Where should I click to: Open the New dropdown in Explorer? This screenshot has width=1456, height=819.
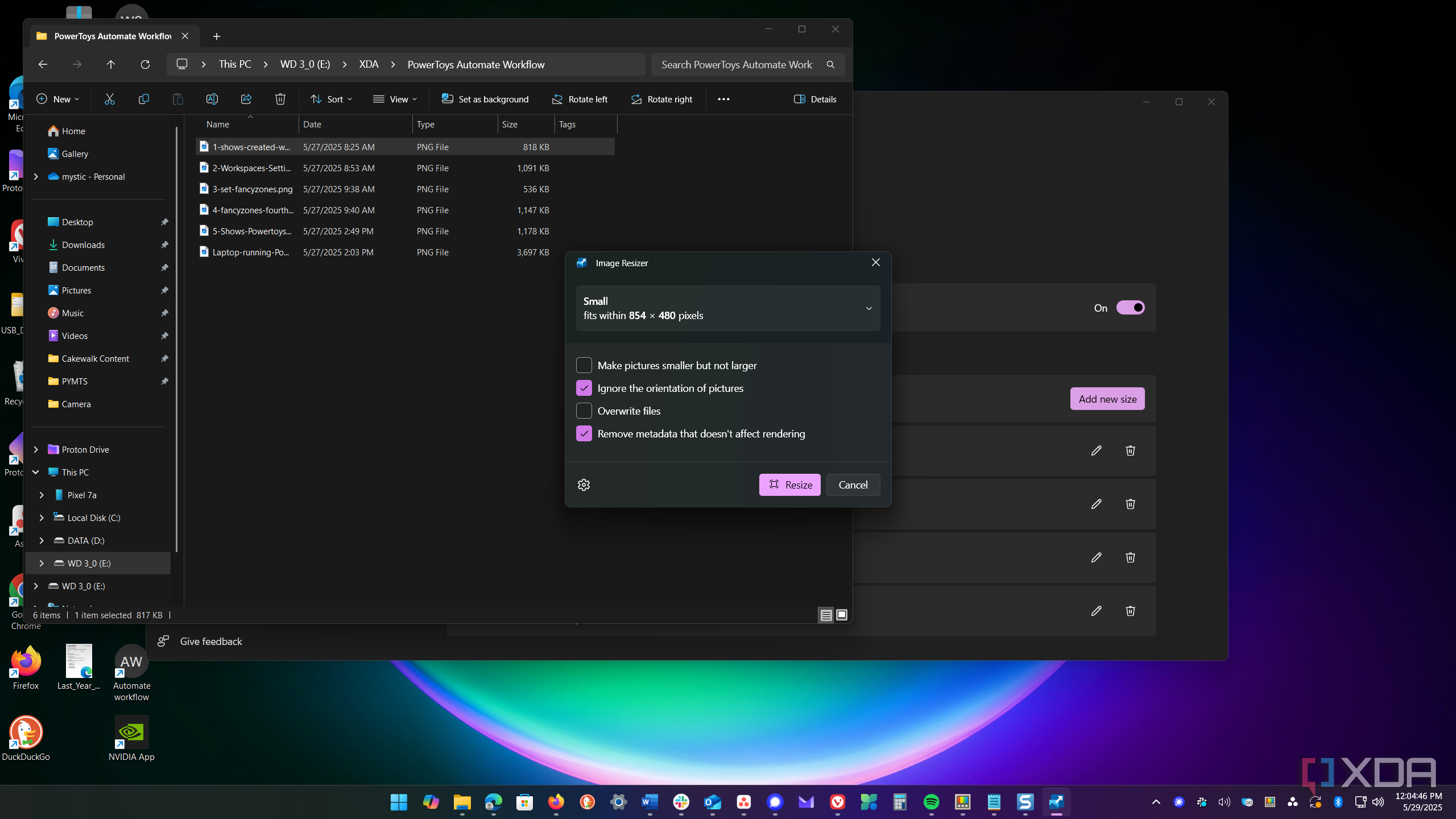click(57, 99)
